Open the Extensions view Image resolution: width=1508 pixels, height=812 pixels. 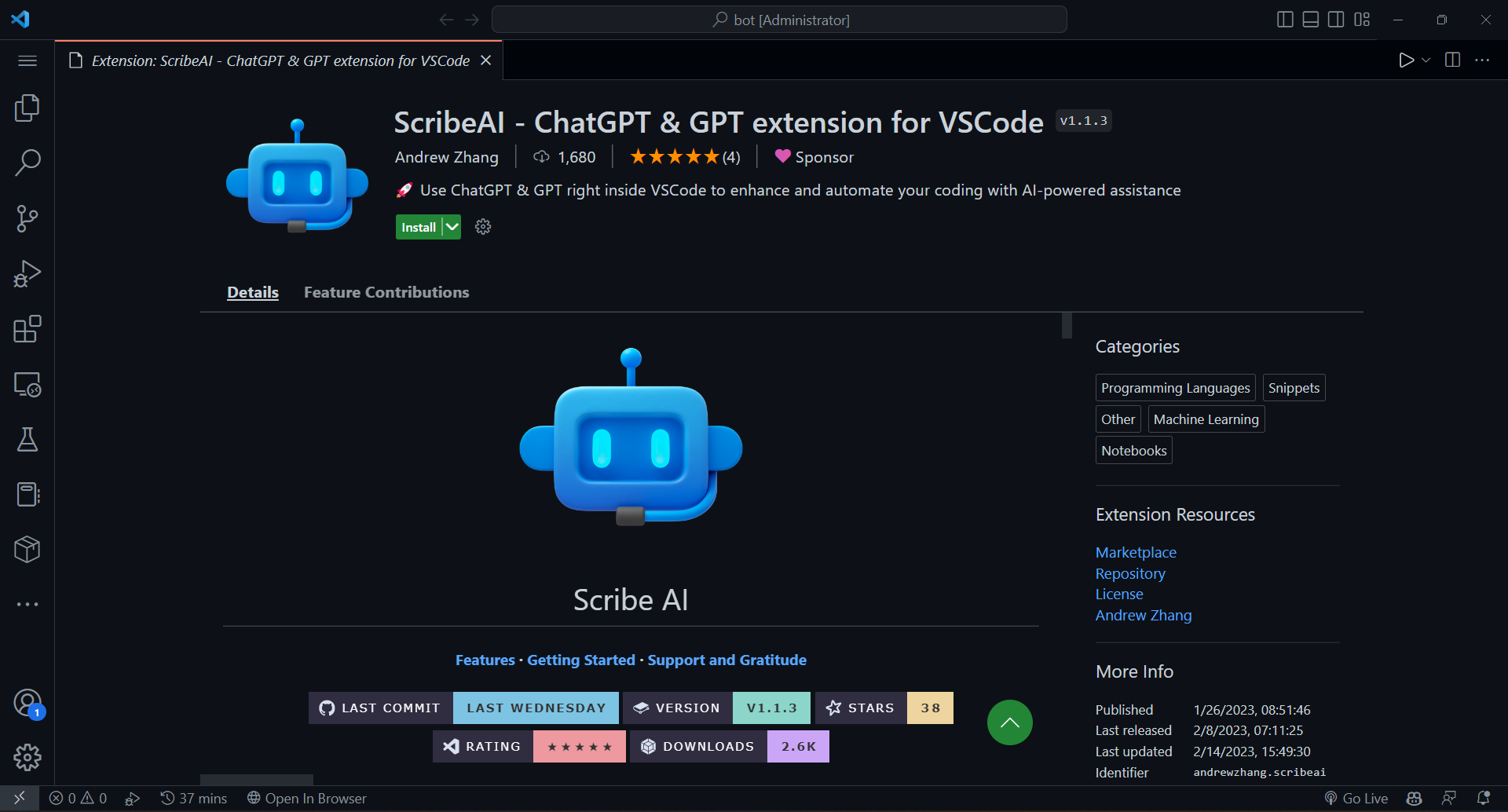click(x=27, y=329)
